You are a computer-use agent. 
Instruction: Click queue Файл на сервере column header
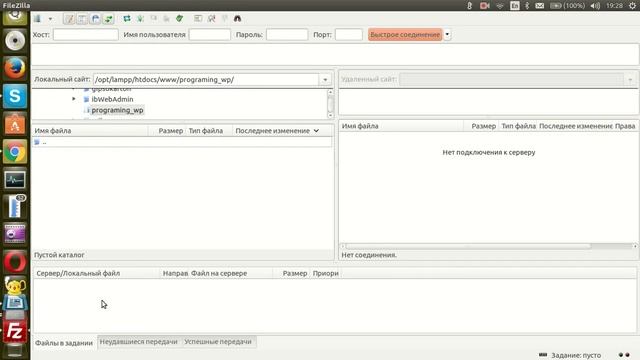[x=231, y=273]
